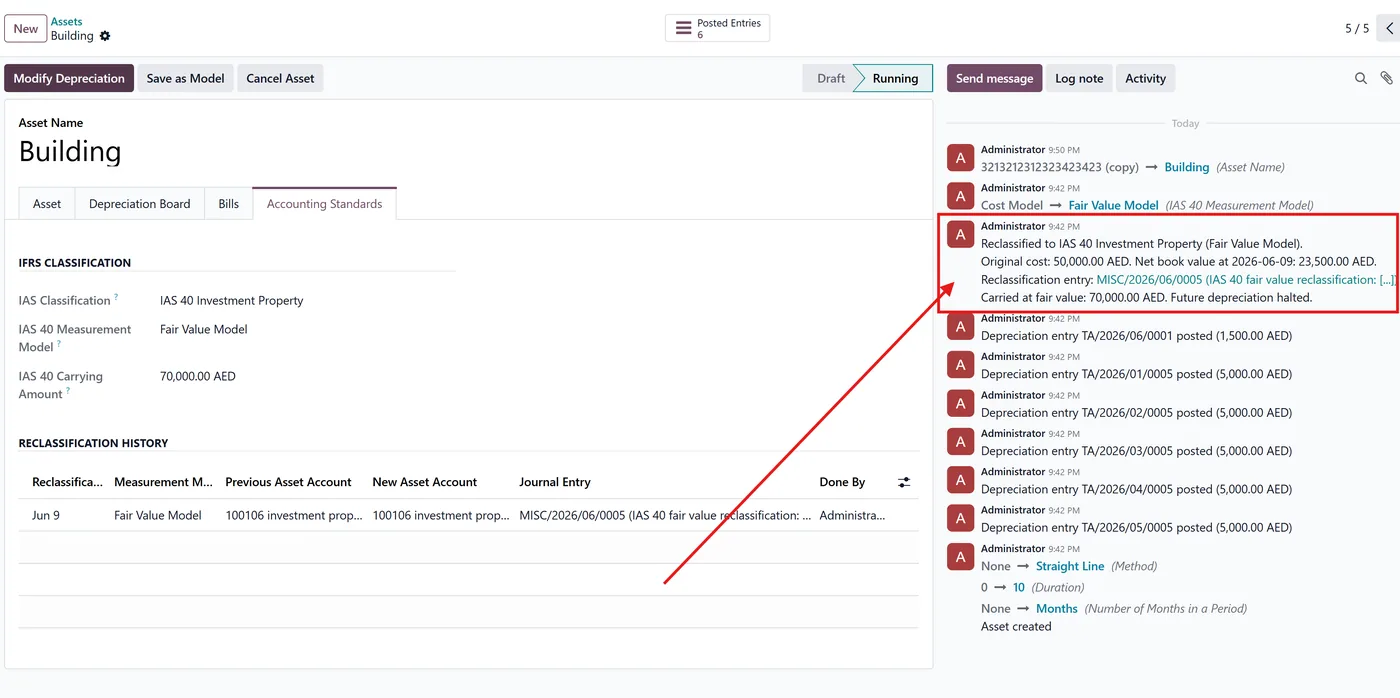
Task: Click avatar on TA/2026/06/0001 depreciation message
Action: pos(960,327)
